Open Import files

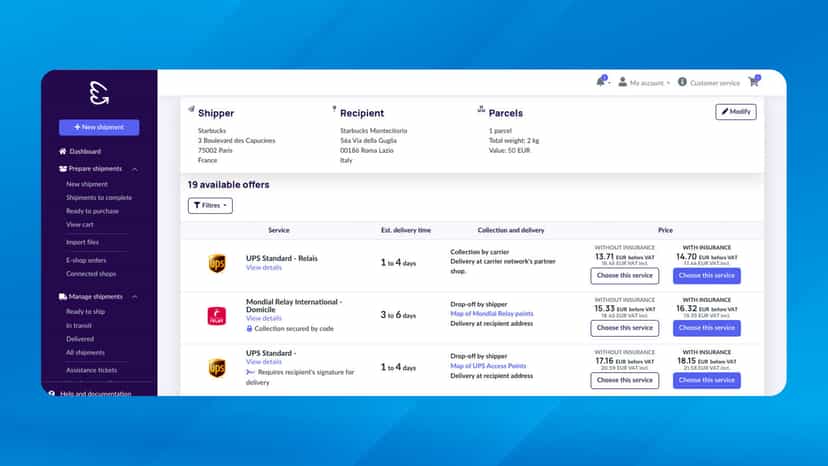tap(82, 243)
